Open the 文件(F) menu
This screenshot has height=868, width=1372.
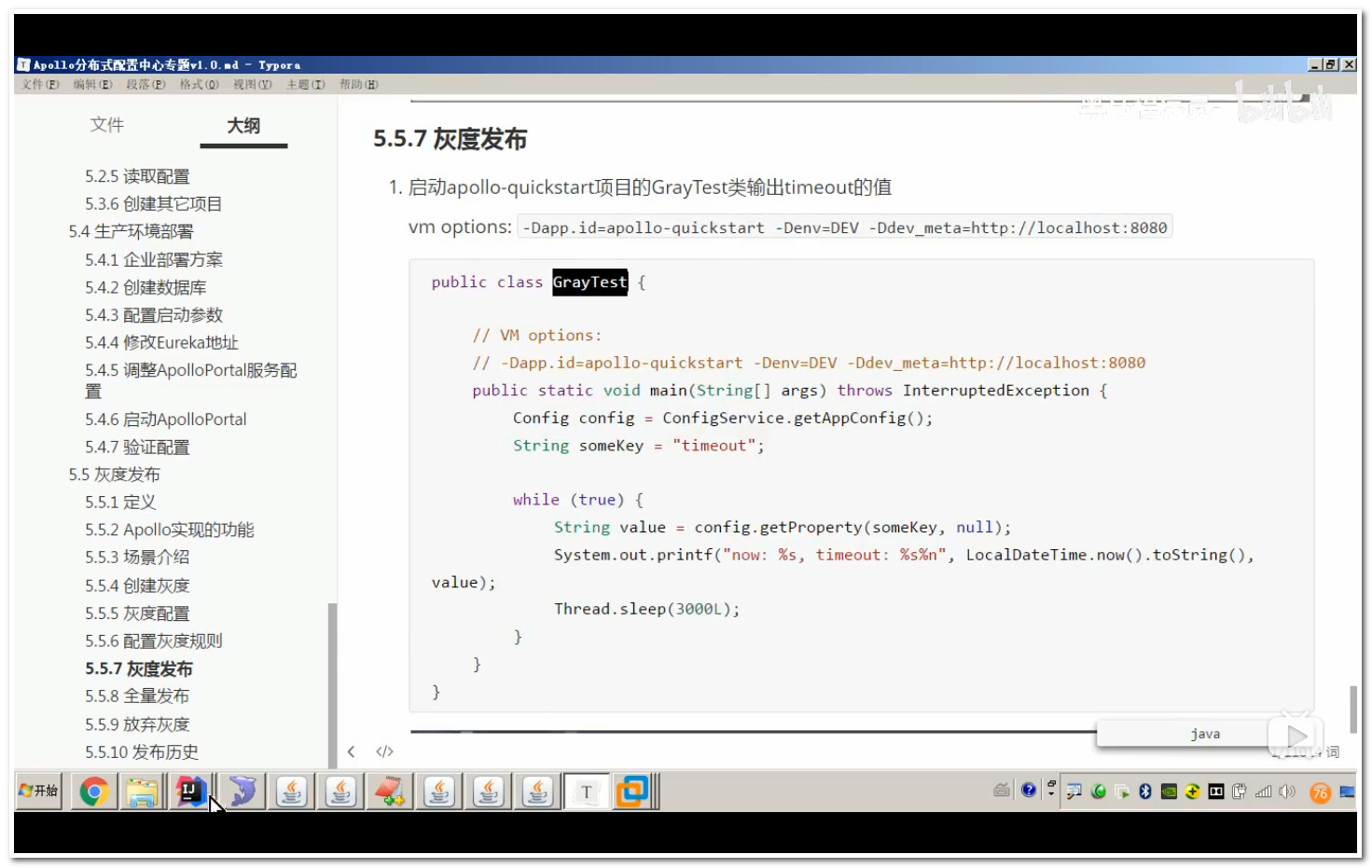[x=40, y=84]
